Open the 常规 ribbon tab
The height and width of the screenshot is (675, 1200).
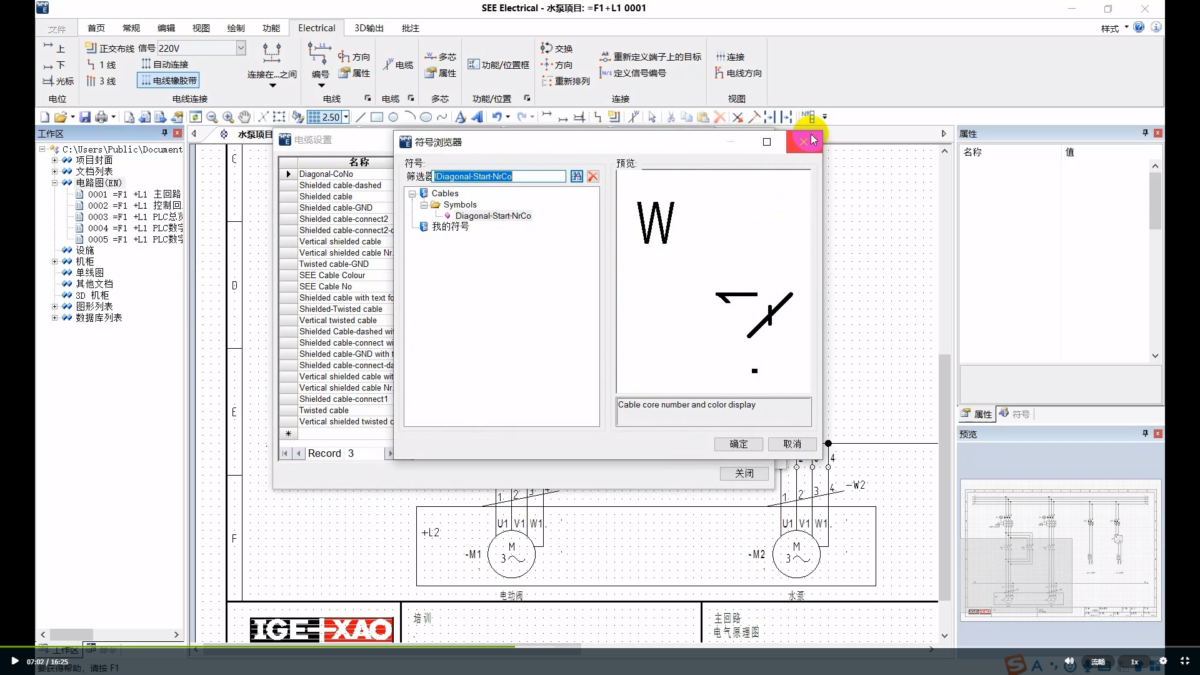click(131, 28)
